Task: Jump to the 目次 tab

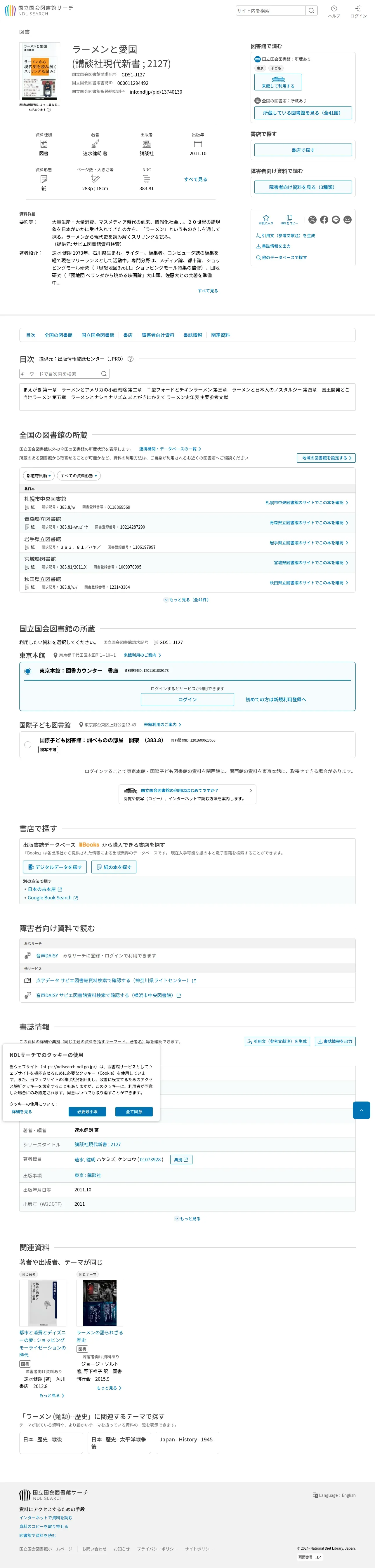Action: tap(30, 335)
